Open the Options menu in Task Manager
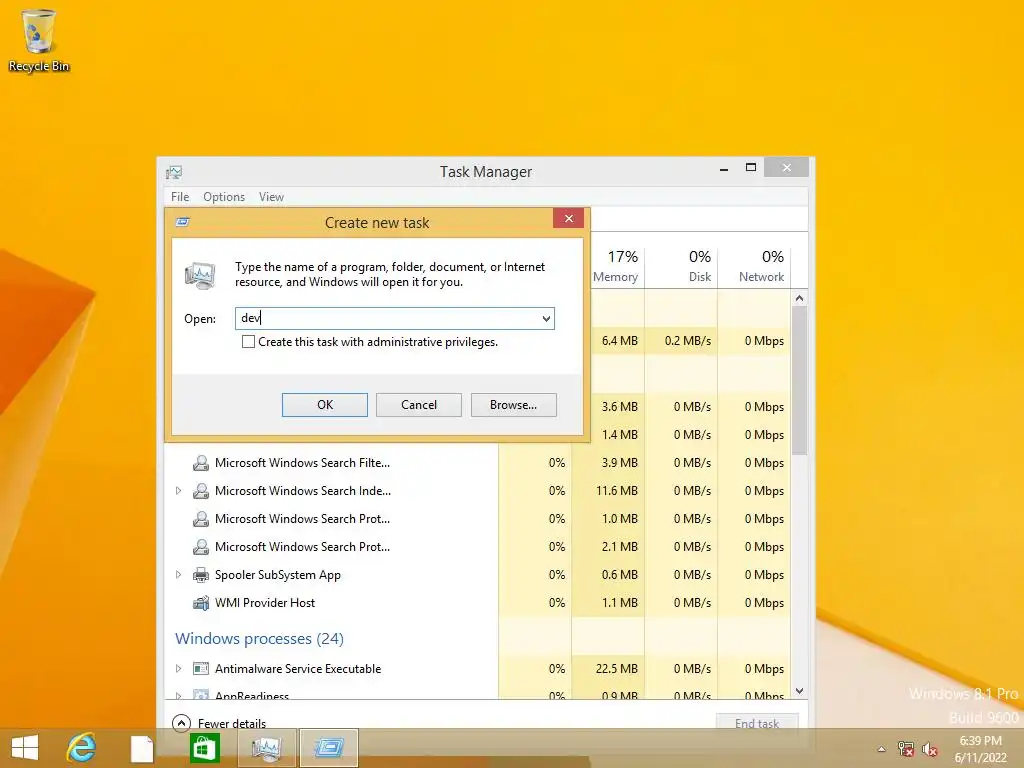1024x768 pixels. pos(224,197)
